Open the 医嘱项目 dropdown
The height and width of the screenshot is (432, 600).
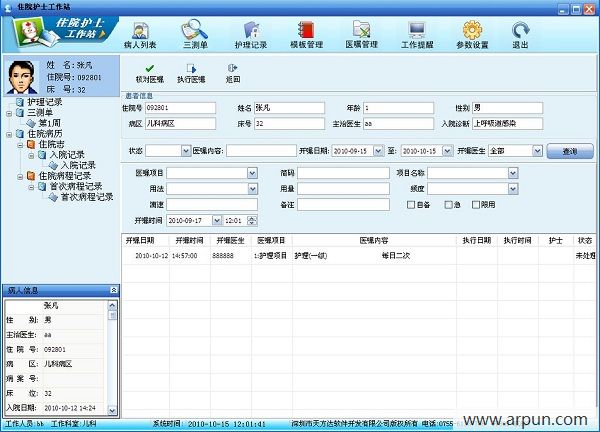(252, 173)
